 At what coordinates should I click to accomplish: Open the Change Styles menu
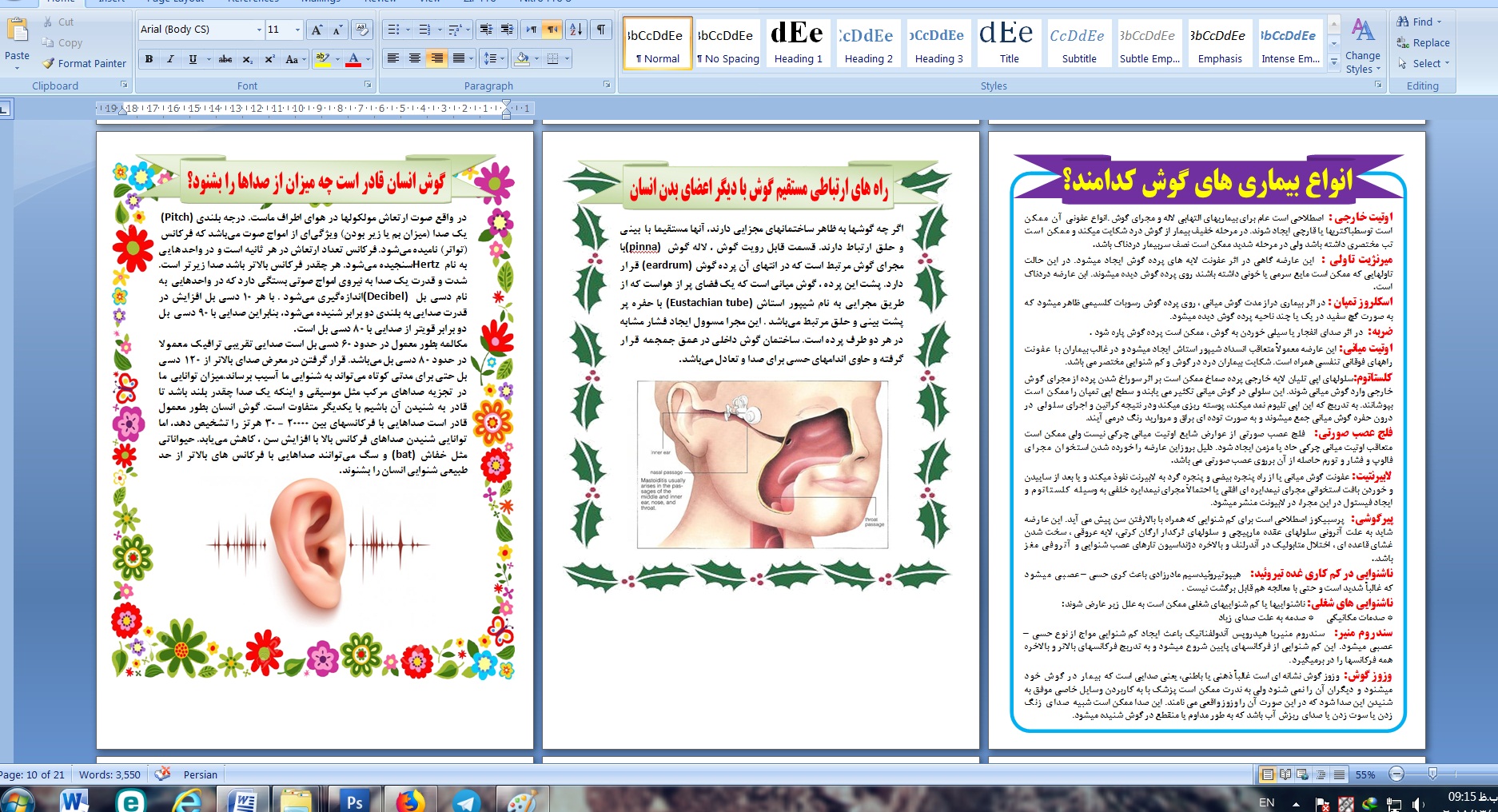click(1362, 46)
